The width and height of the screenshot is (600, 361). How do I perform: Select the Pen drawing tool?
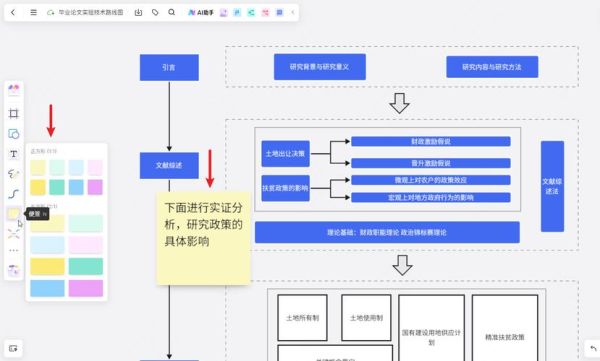(x=14, y=174)
